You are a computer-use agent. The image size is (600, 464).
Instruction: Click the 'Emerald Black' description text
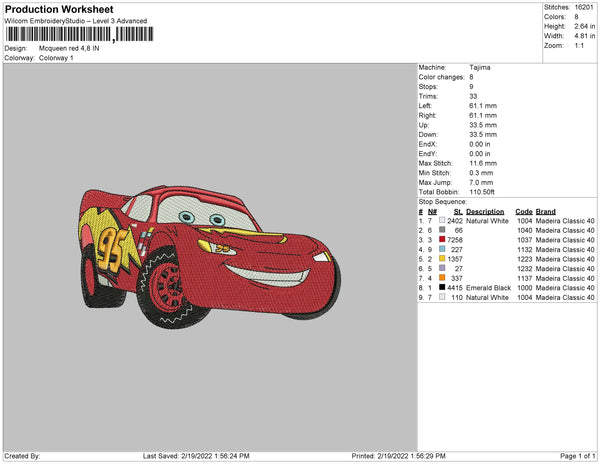point(488,288)
